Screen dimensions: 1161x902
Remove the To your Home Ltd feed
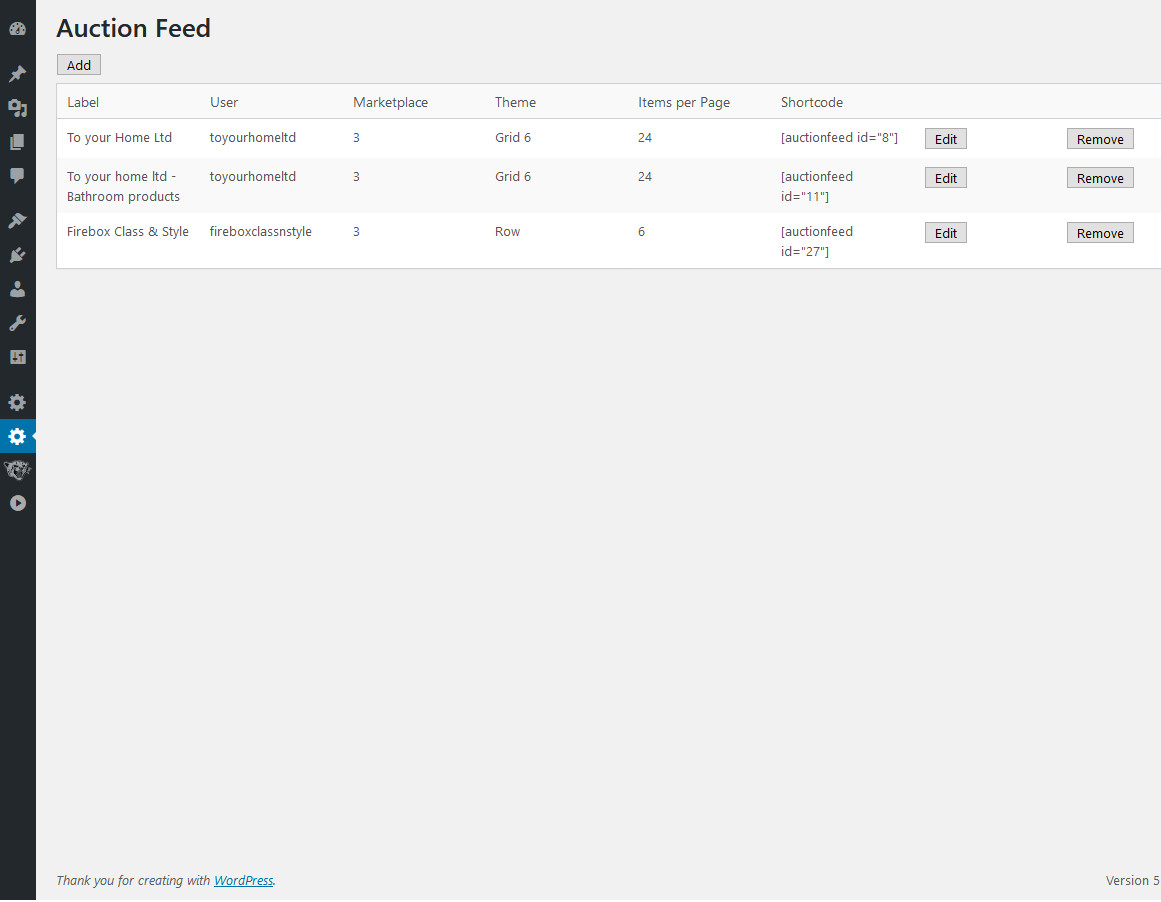click(1100, 139)
